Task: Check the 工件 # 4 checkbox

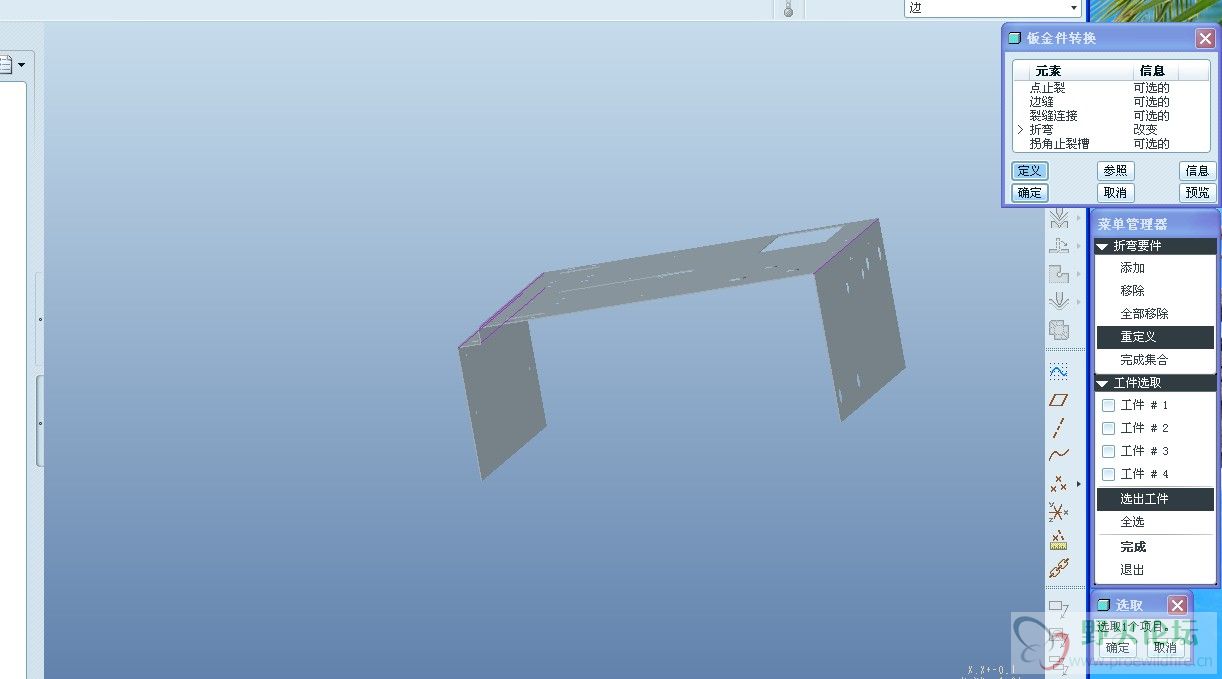Action: click(x=1108, y=474)
